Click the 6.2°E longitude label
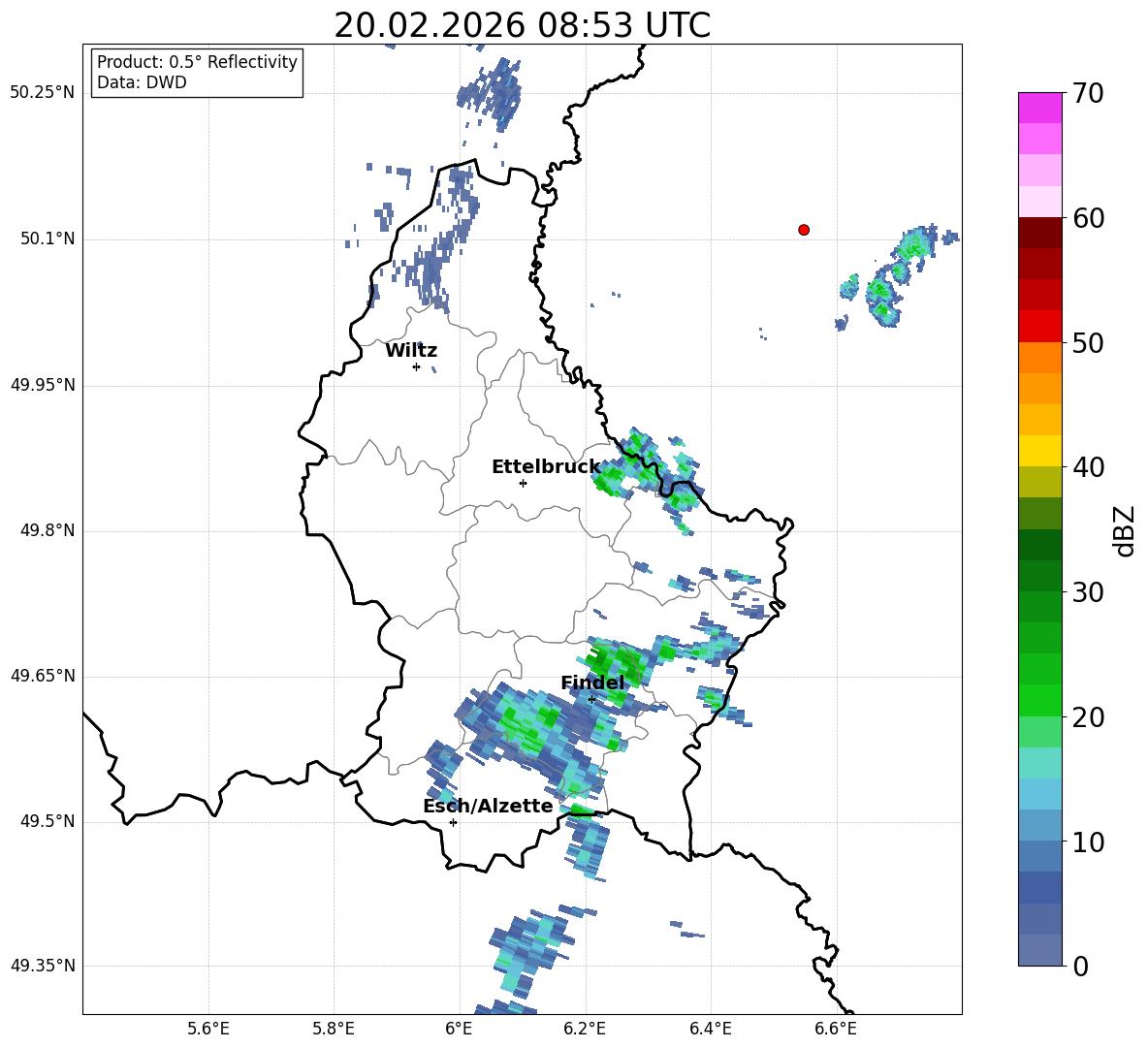Screen dimensions: 1148x1048 585,1029
